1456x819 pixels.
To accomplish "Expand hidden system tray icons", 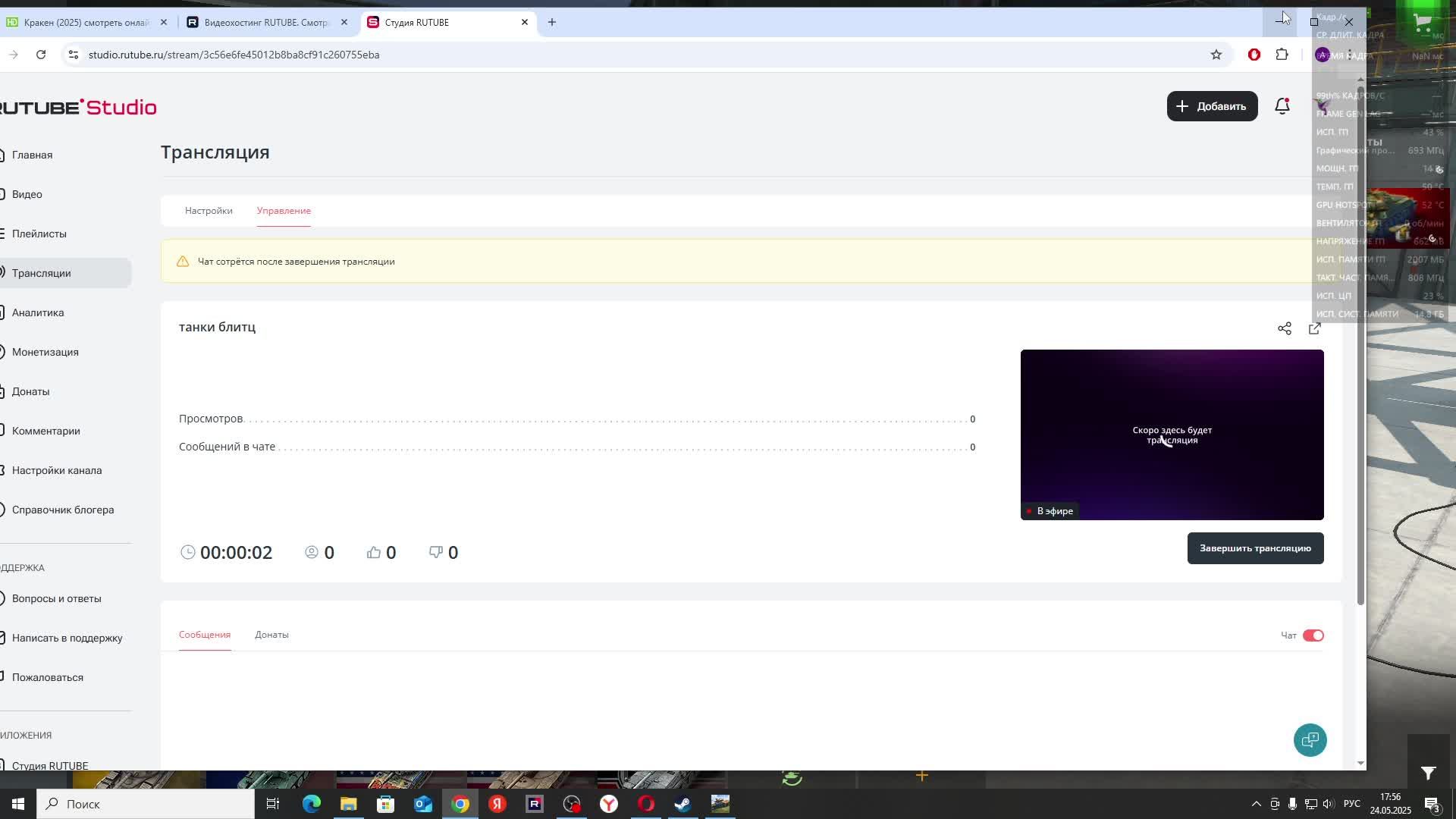I will pyautogui.click(x=1256, y=804).
